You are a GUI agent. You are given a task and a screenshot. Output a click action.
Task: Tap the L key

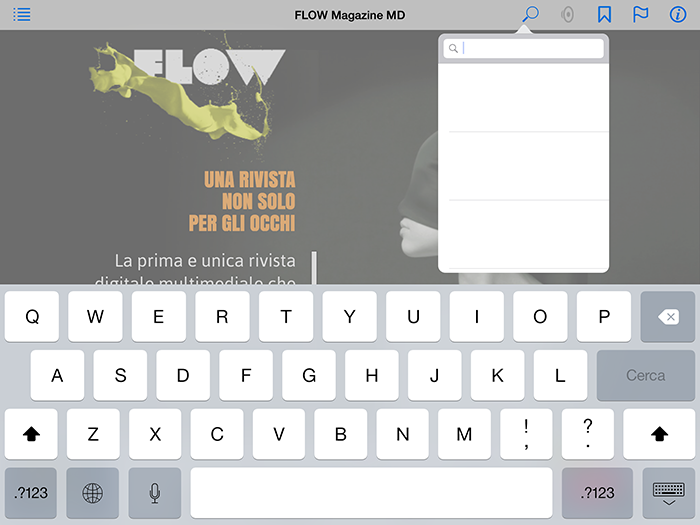tap(560, 375)
